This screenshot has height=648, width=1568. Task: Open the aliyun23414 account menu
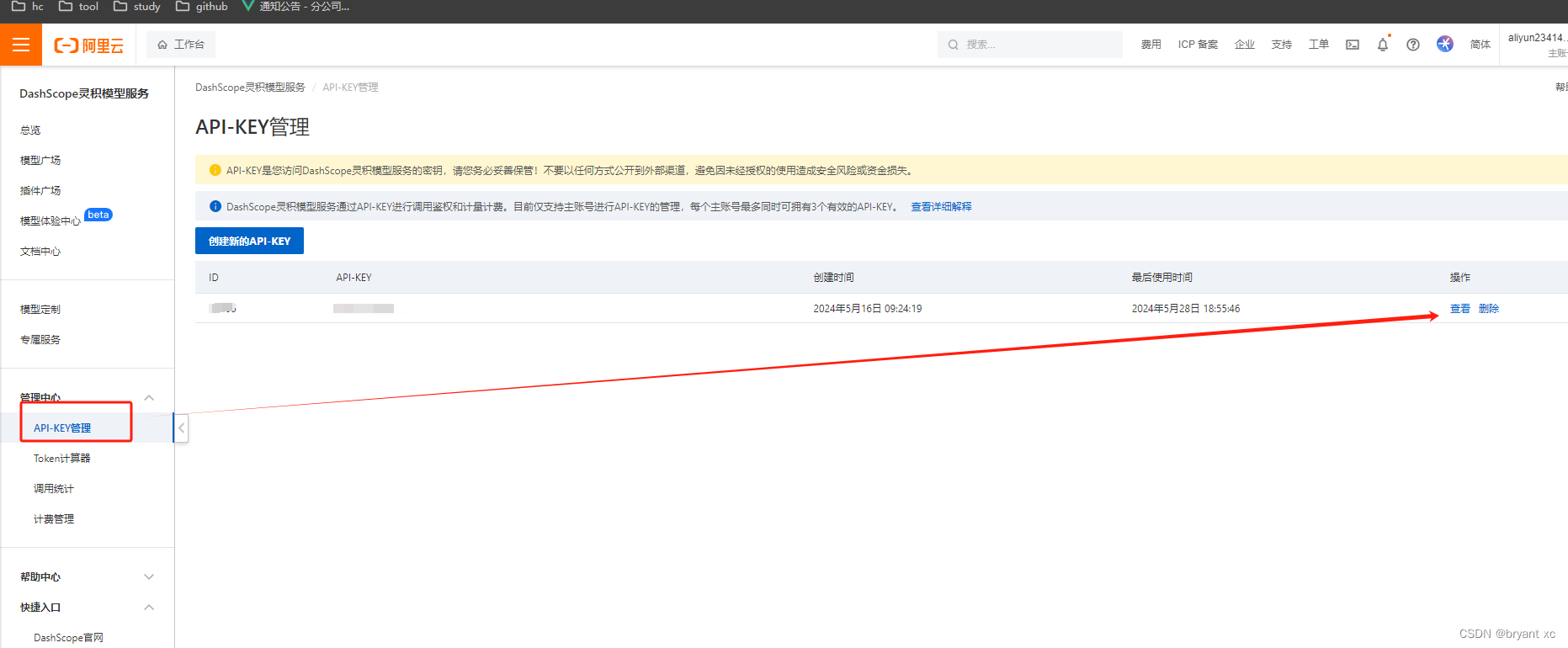tap(1537, 45)
